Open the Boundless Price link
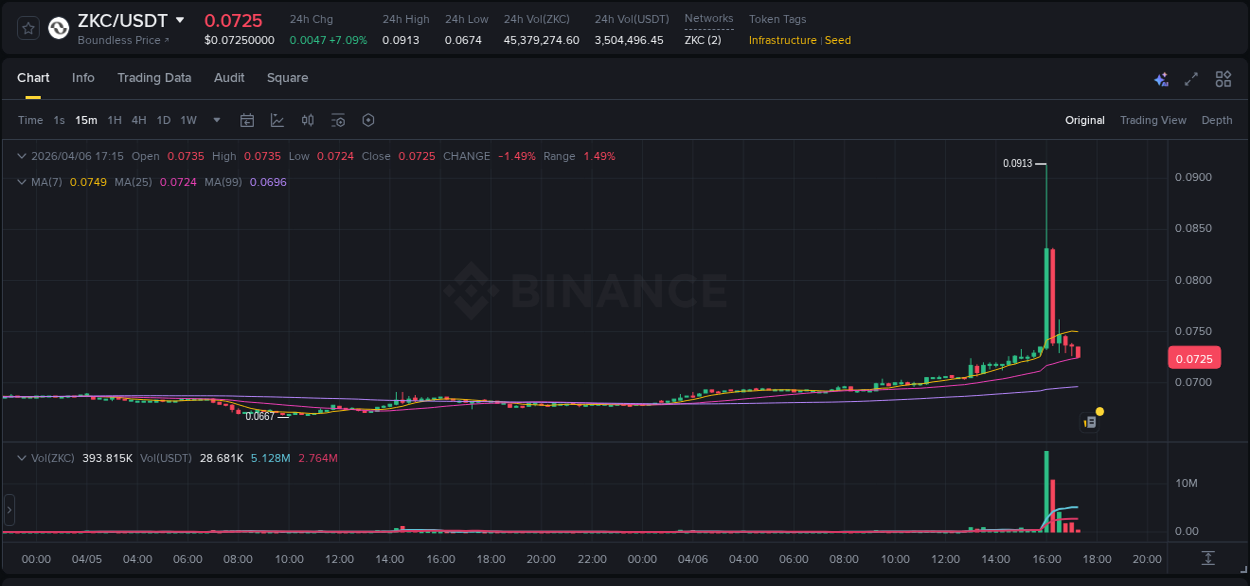 (124, 40)
